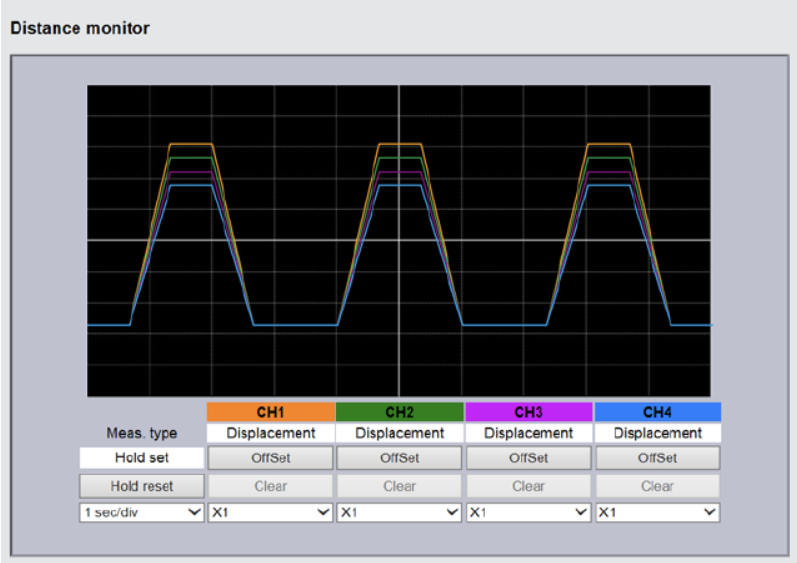Open the CH1 X1 magnification dropdown
This screenshot has width=797, height=563.
(x=270, y=512)
